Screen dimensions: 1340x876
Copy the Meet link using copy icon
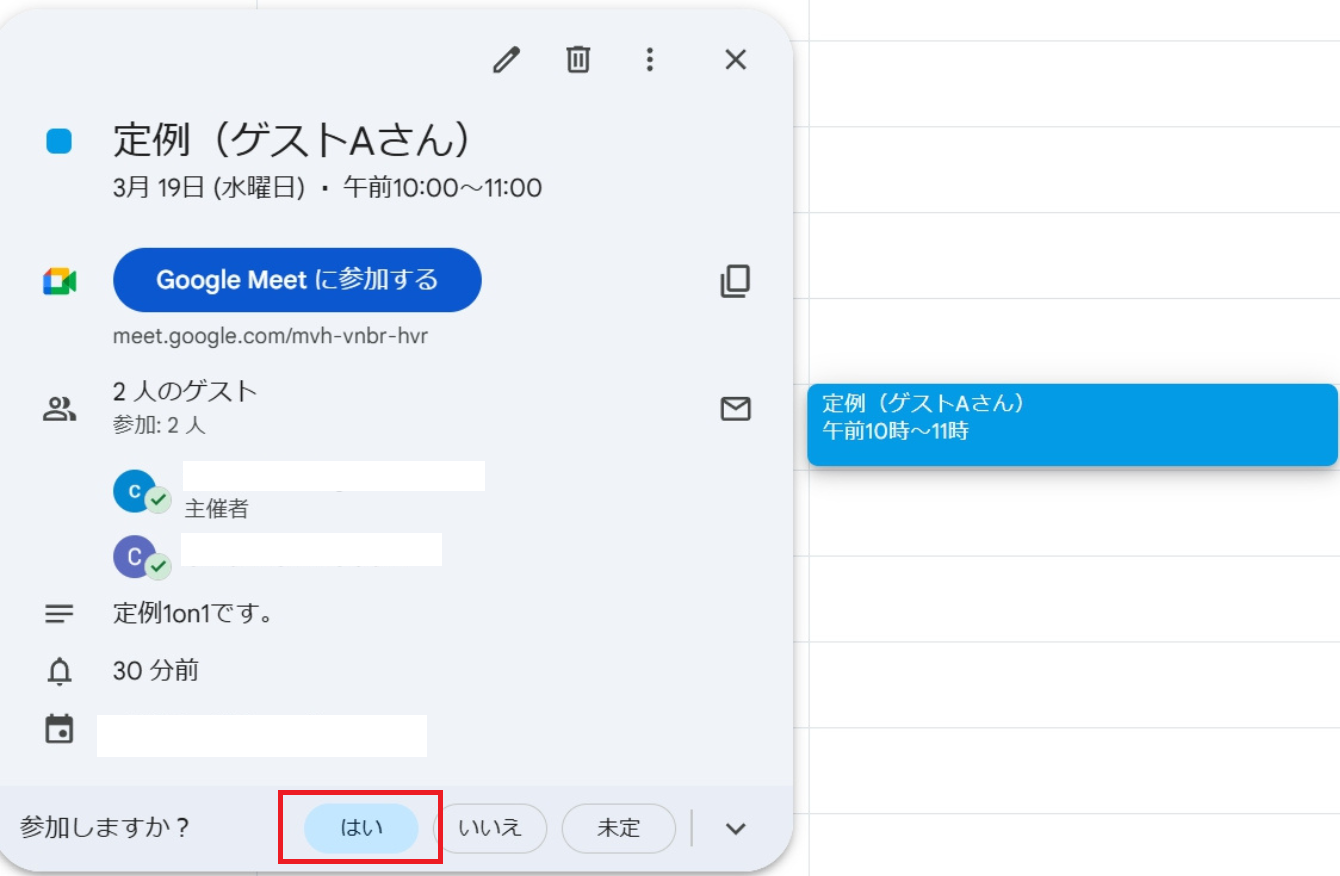pyautogui.click(x=735, y=281)
